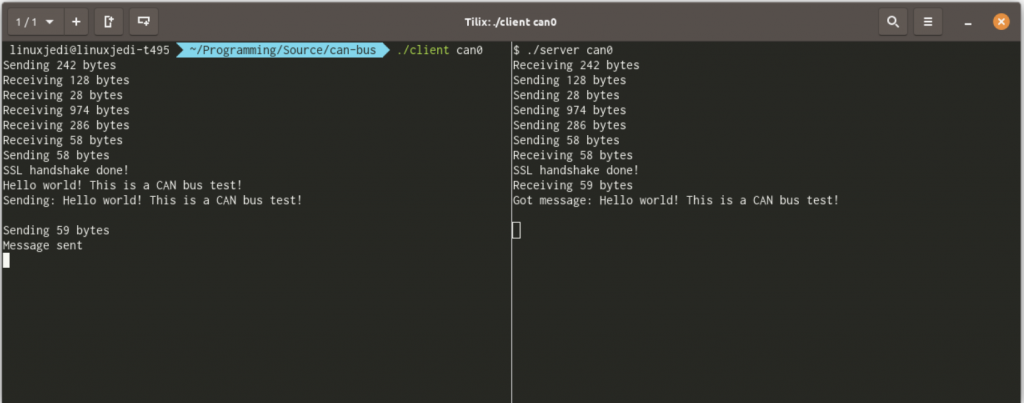Select the client line 'Receiving 974 bytes'
Viewport: 1024px width, 403px height.
coord(66,110)
